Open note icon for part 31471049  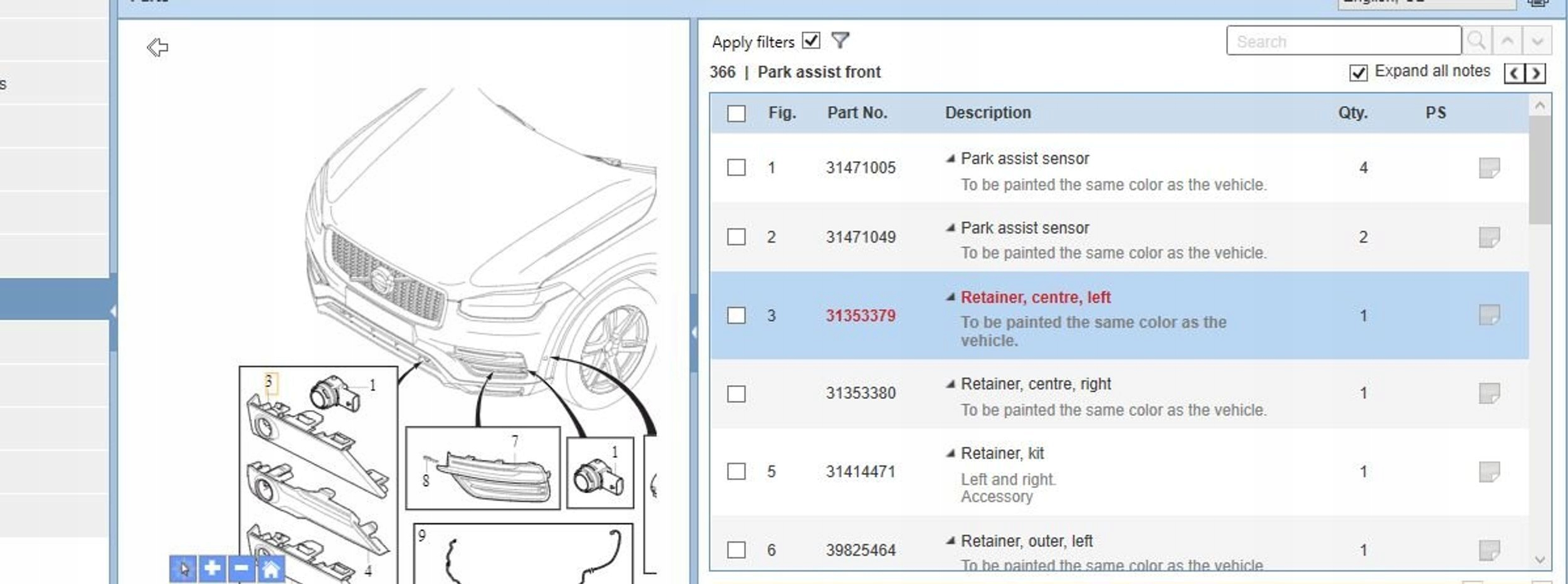tap(1489, 237)
